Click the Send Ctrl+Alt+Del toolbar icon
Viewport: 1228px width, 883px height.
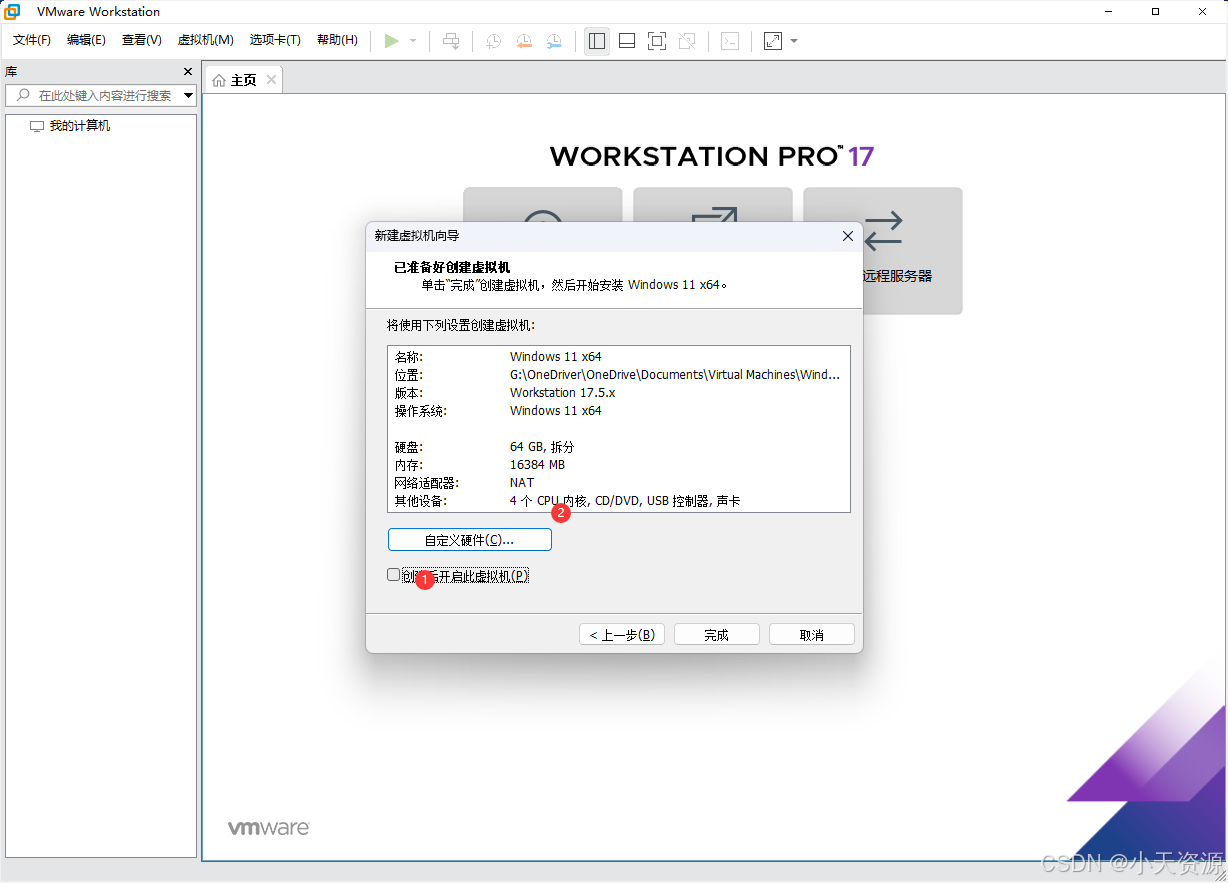pyautogui.click(x=451, y=41)
